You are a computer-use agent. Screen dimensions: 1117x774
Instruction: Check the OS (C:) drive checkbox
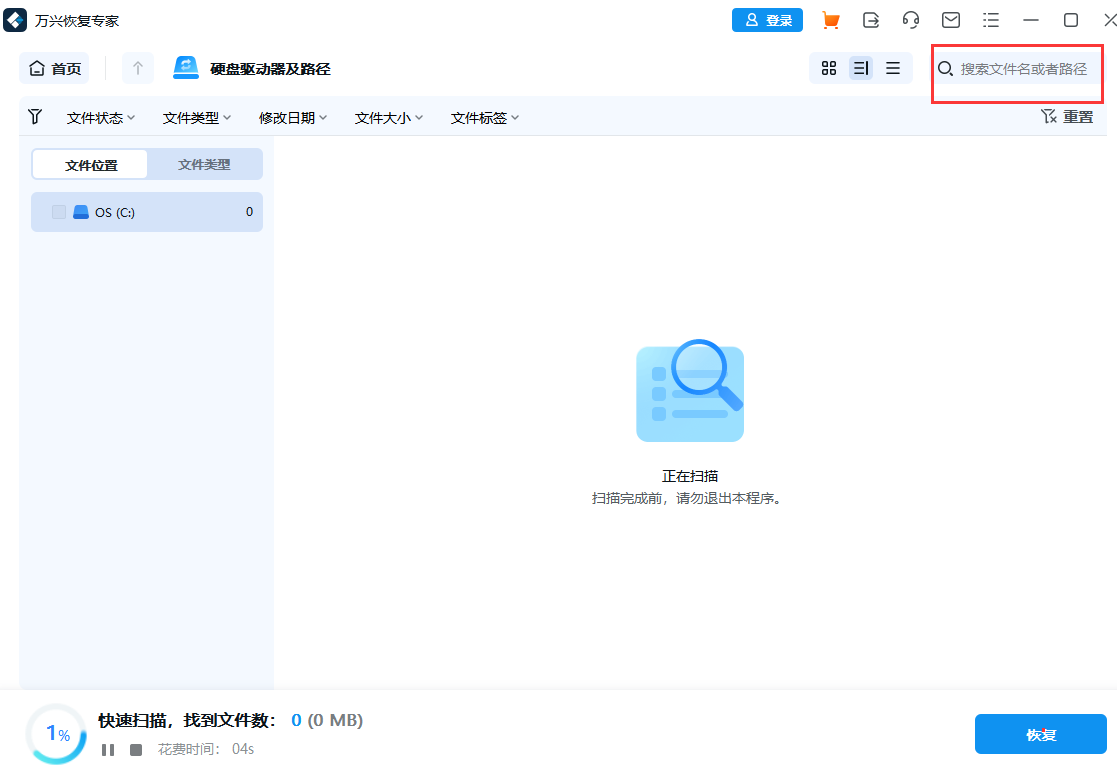57,211
